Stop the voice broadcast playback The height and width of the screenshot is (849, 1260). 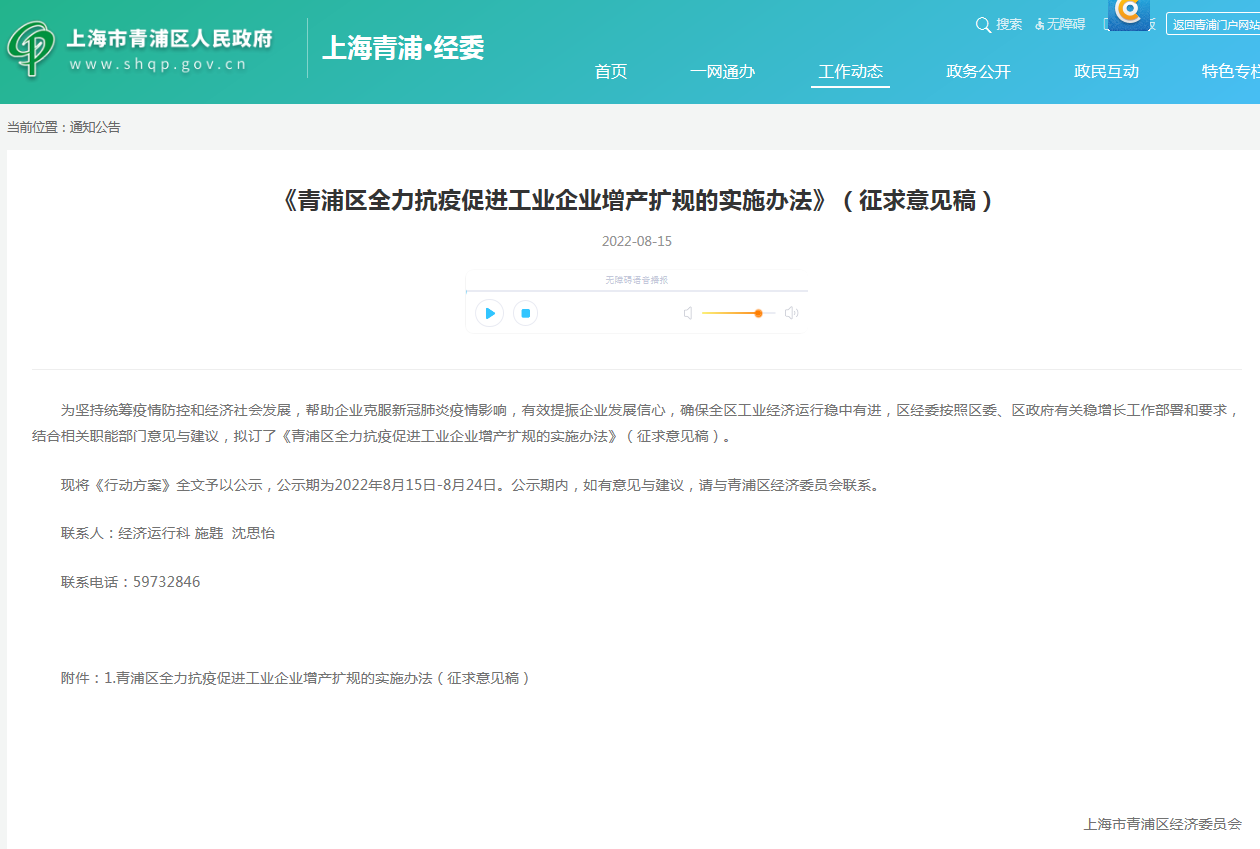tap(525, 313)
